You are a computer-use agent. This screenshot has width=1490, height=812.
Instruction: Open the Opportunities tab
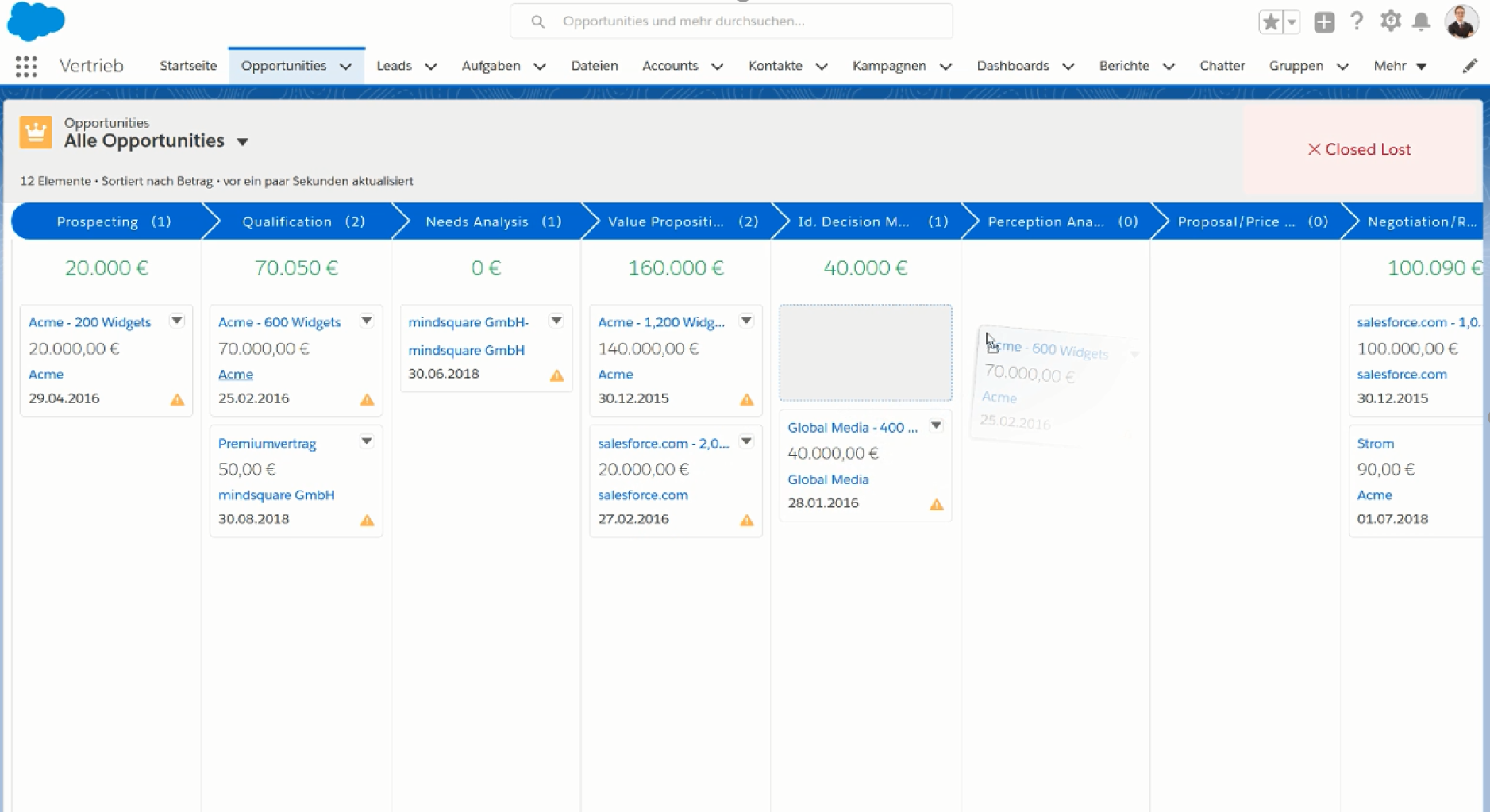pos(283,66)
